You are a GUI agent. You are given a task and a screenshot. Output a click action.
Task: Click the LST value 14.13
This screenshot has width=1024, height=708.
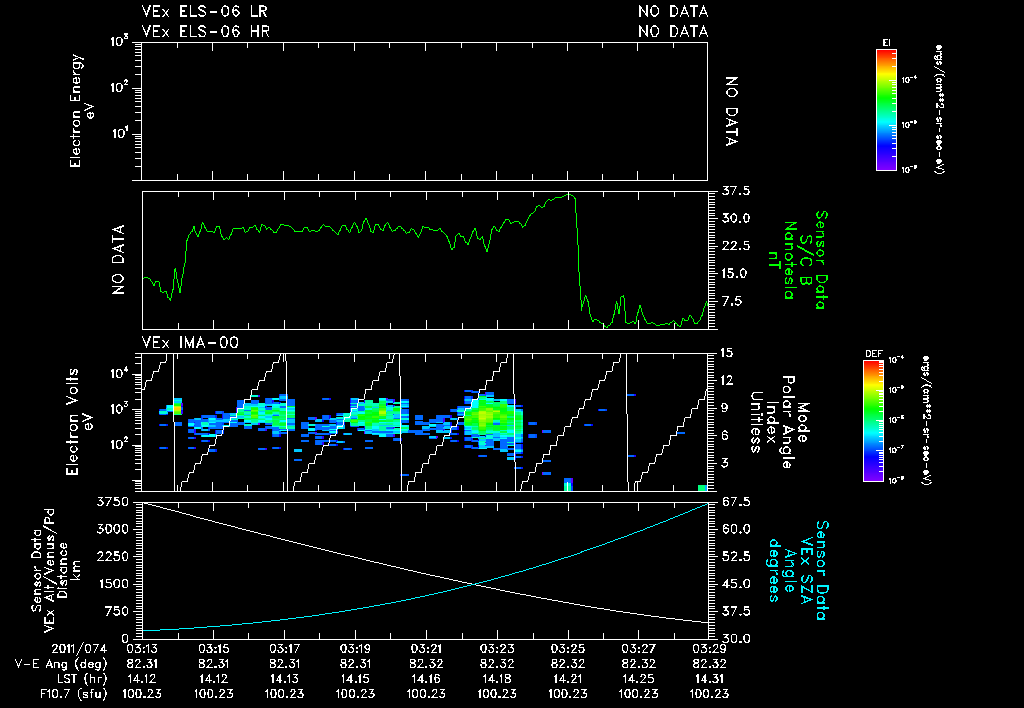[x=284, y=679]
